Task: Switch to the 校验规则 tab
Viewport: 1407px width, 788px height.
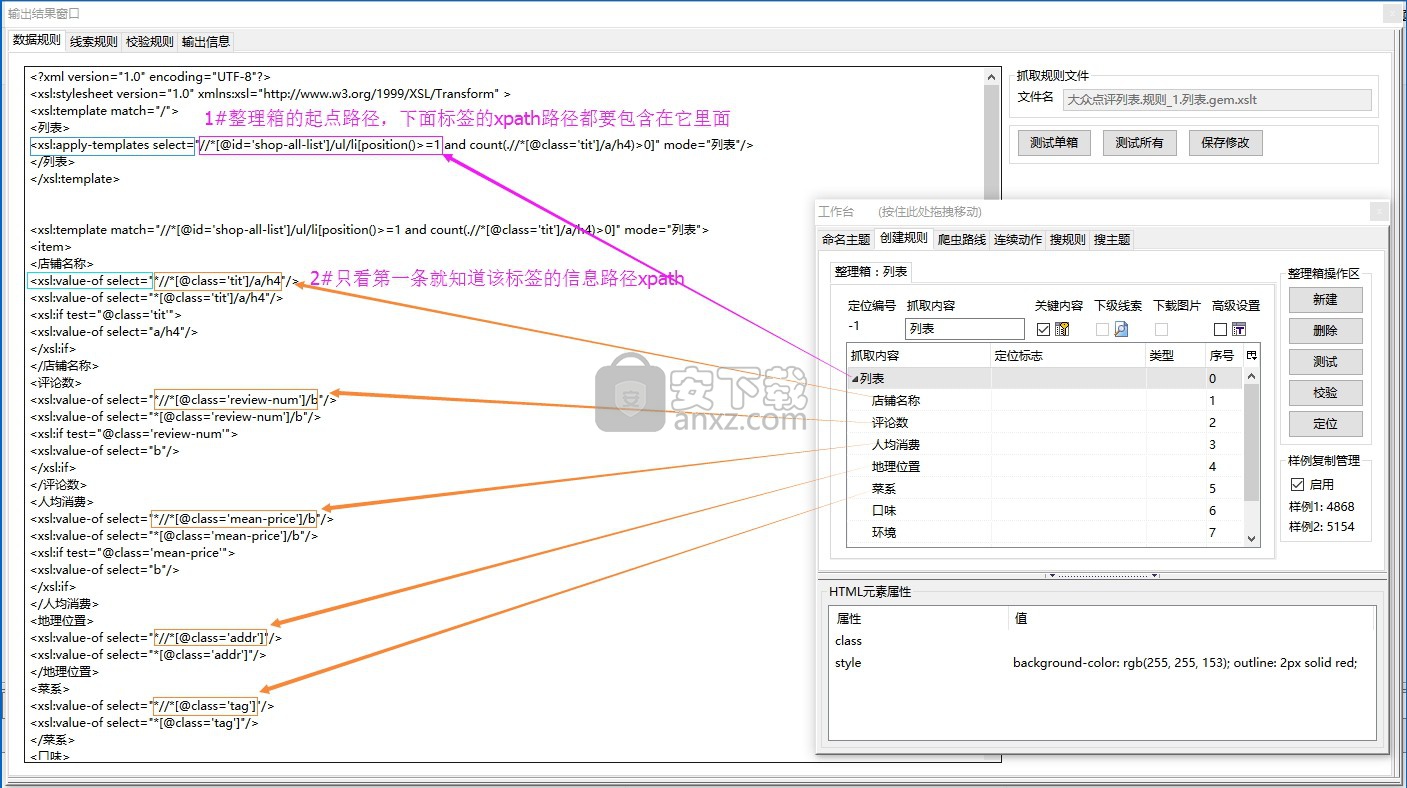Action: point(150,41)
